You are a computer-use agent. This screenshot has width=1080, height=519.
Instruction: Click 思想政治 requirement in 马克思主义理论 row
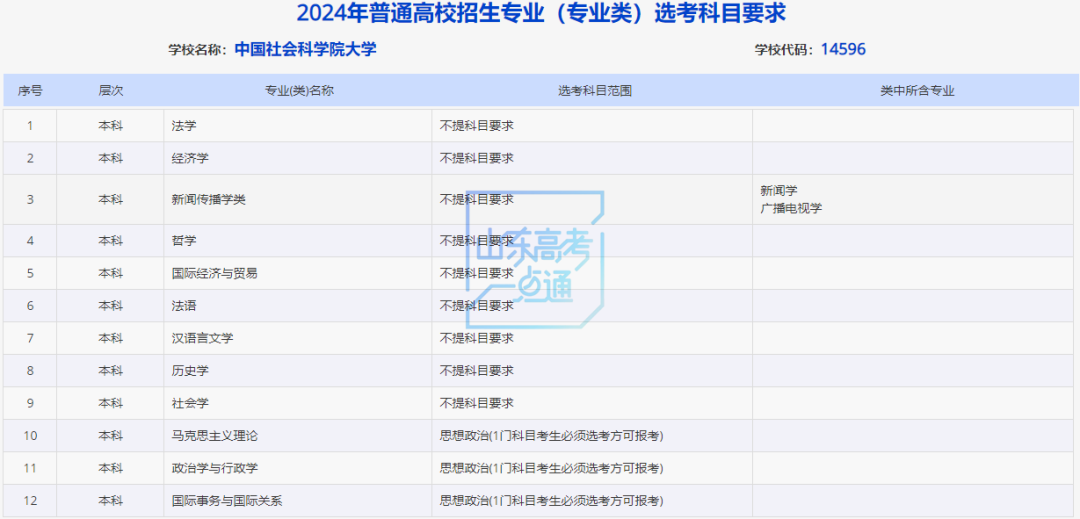(x=552, y=436)
